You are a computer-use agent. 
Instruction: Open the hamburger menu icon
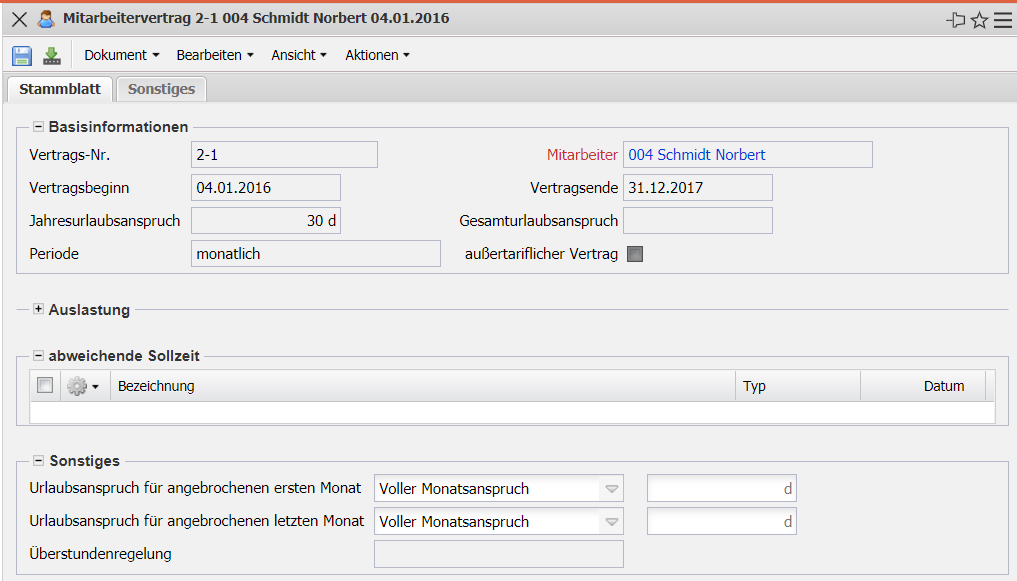pos(1002,19)
